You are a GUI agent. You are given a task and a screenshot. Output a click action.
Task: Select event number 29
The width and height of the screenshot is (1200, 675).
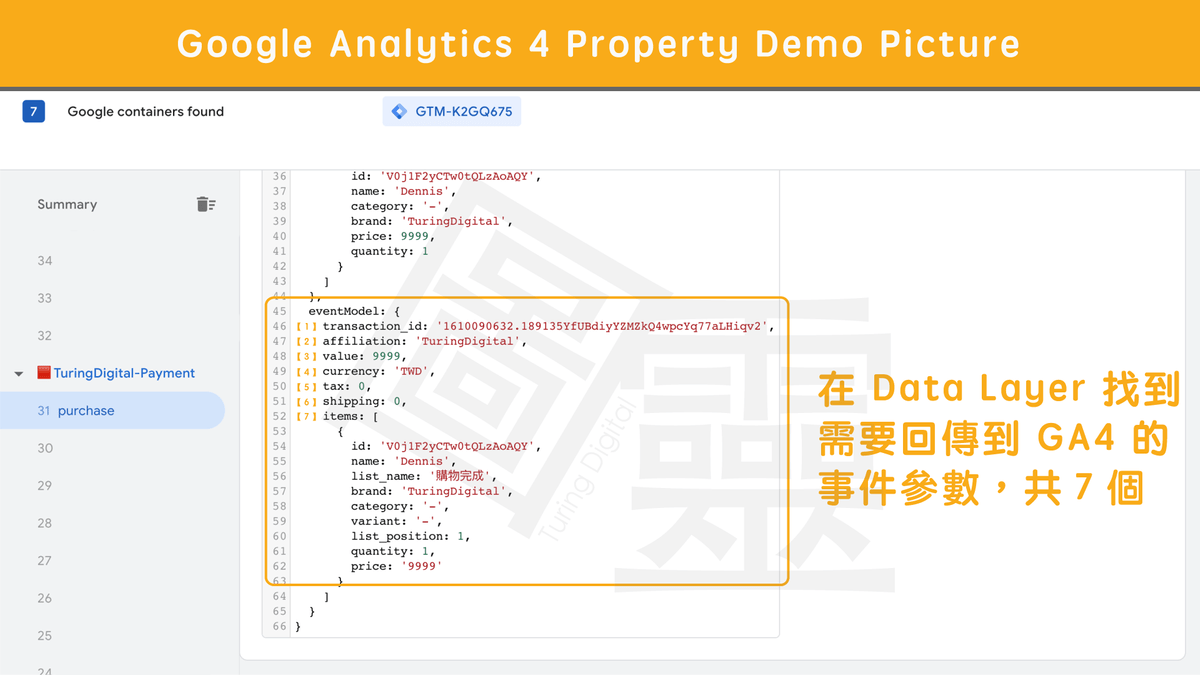(45, 486)
